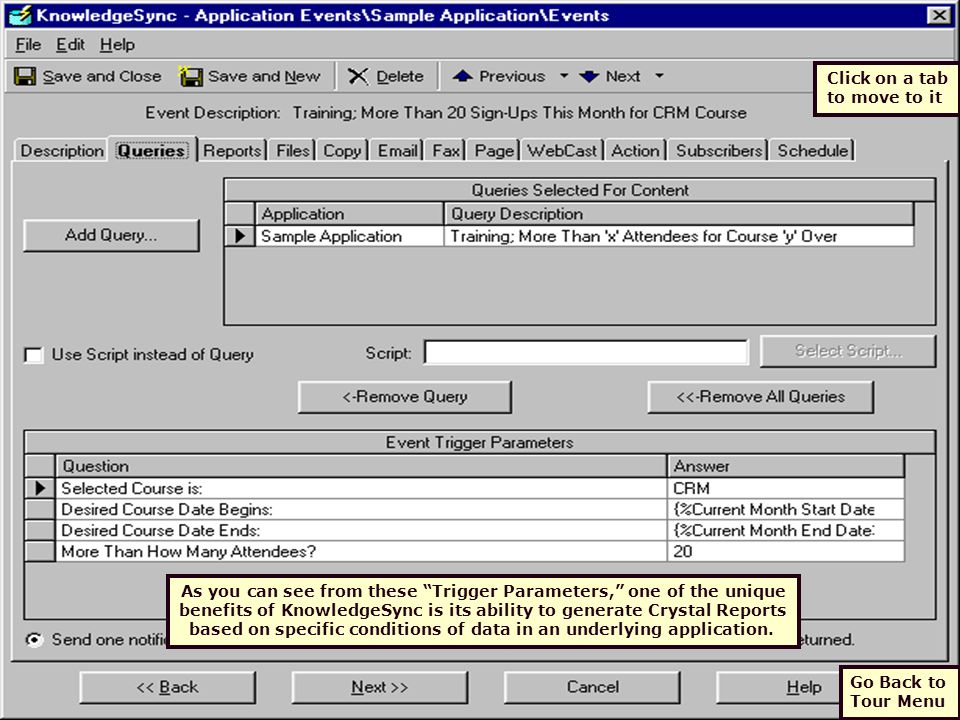The height and width of the screenshot is (720, 960).
Task: Open the Schedule tab
Action: tap(812, 151)
